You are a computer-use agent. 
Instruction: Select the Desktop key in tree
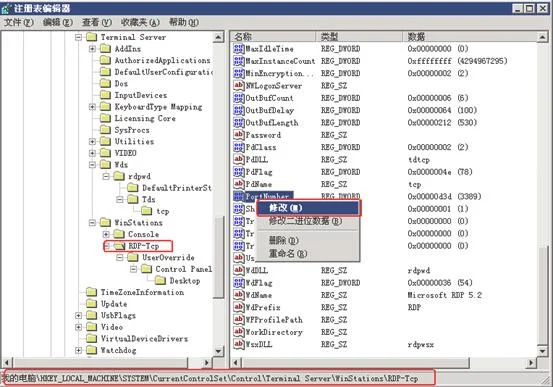coord(185,281)
